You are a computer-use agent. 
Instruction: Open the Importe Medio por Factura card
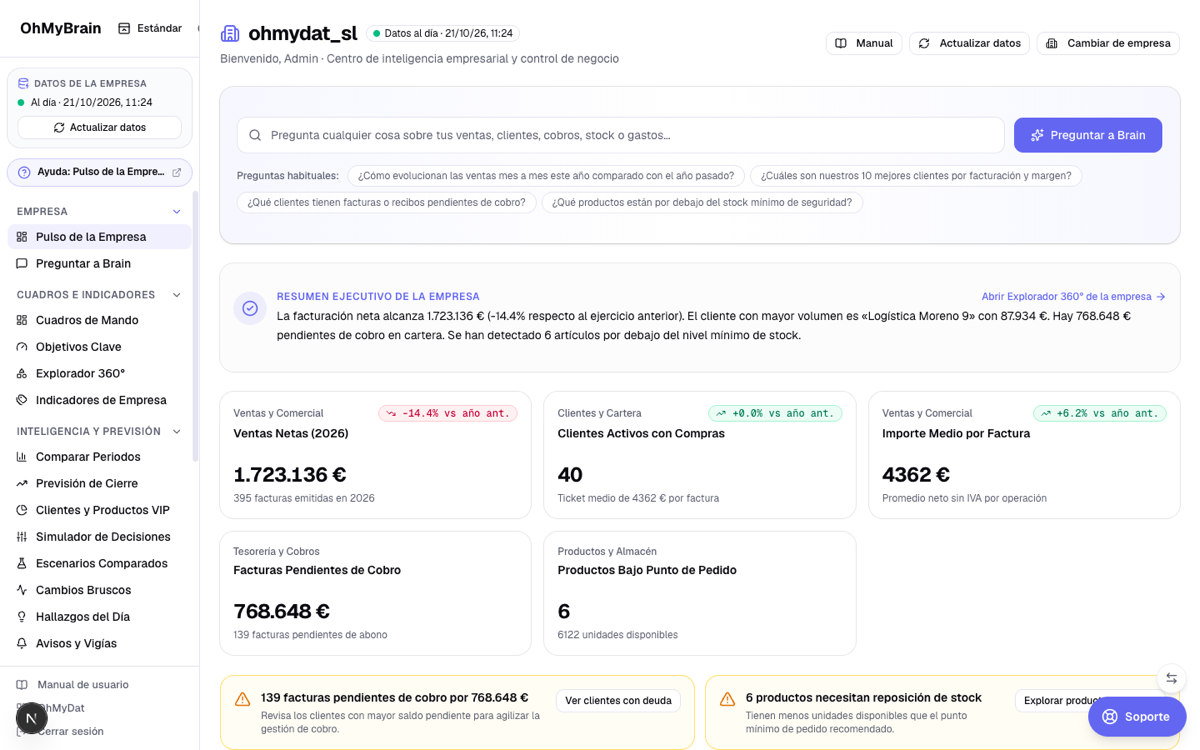point(1024,455)
